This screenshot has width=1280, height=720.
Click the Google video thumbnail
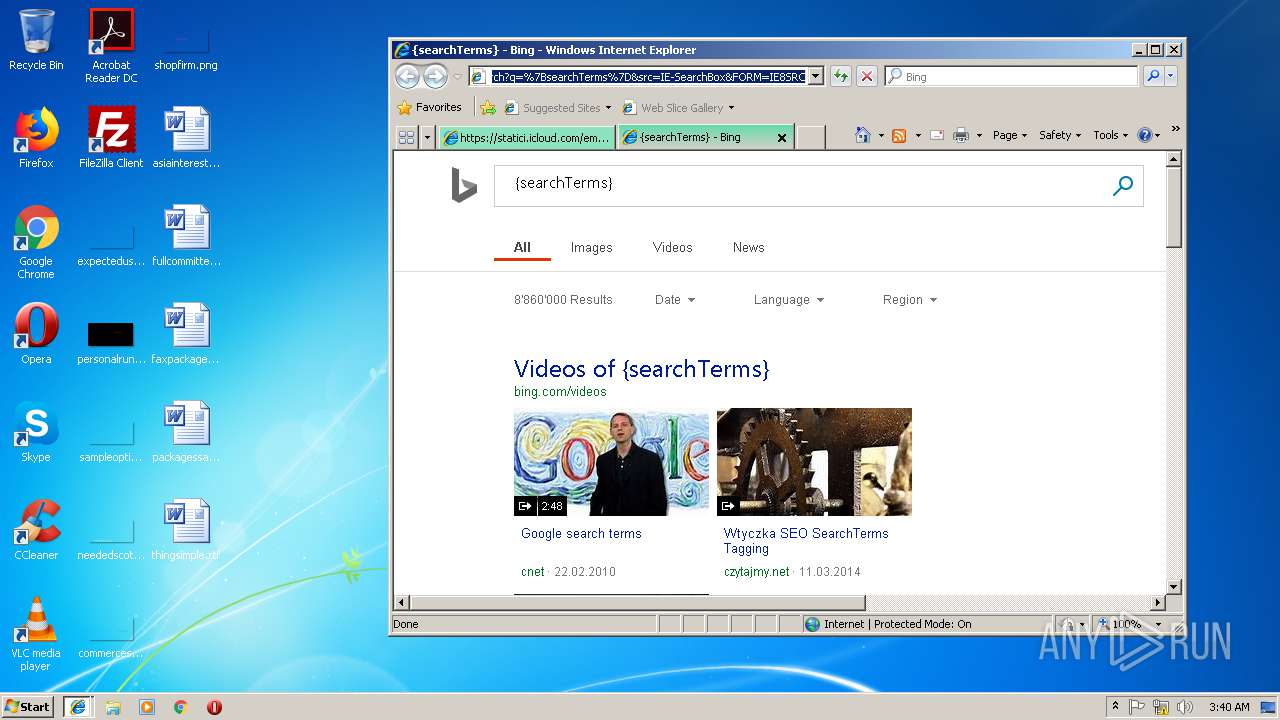pos(611,462)
